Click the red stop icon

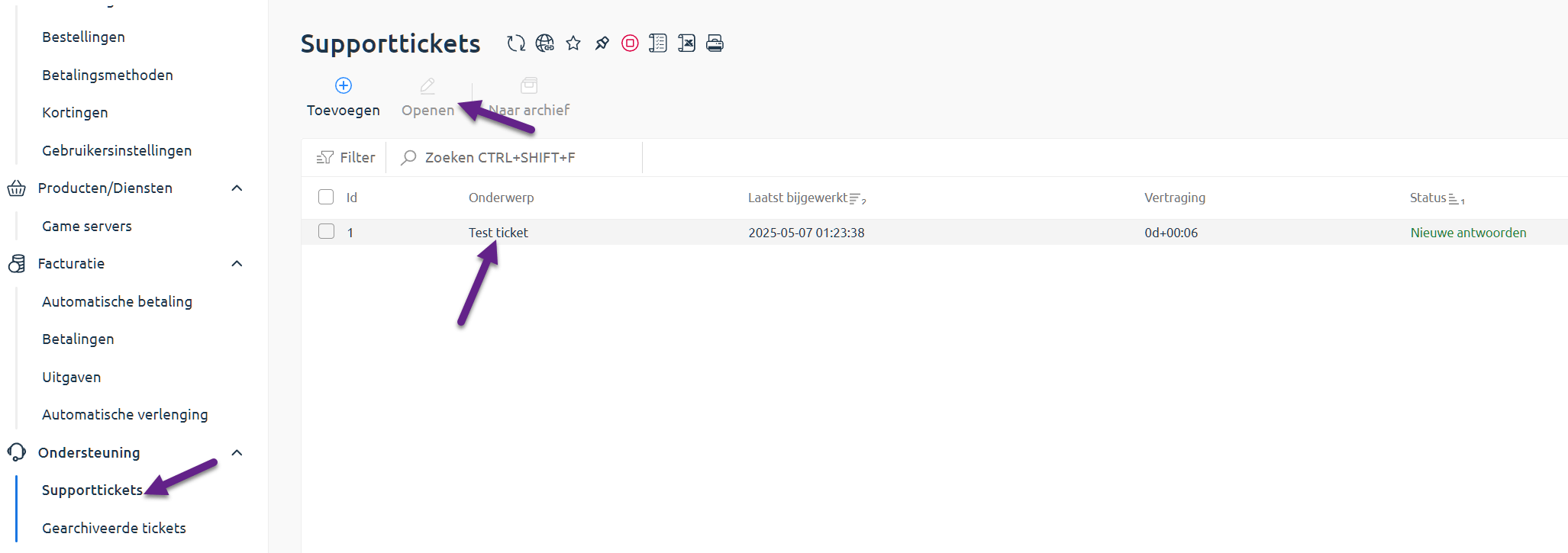tap(630, 43)
